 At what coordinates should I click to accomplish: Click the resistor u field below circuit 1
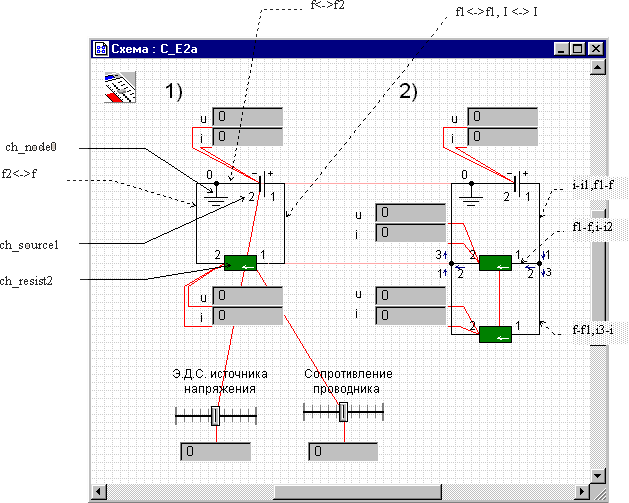click(x=248, y=296)
